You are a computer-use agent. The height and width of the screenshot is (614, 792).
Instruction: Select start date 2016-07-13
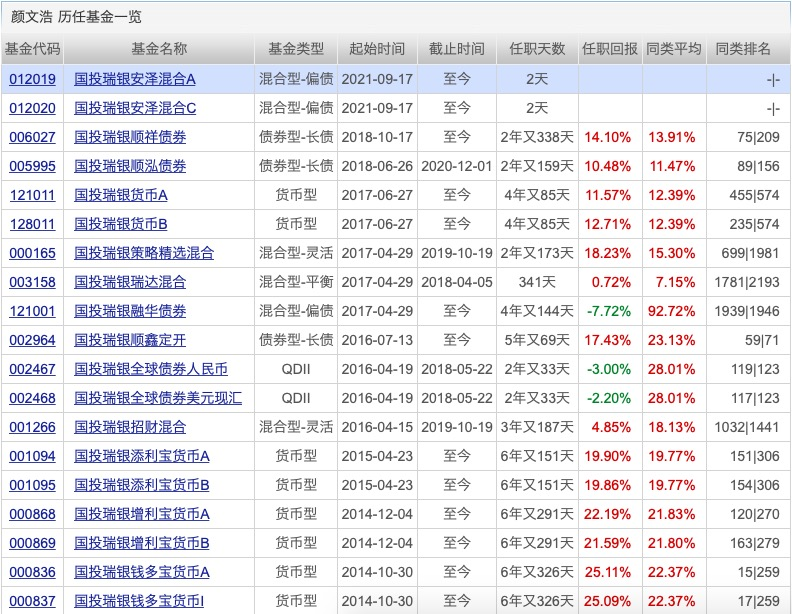pyautogui.click(x=377, y=340)
